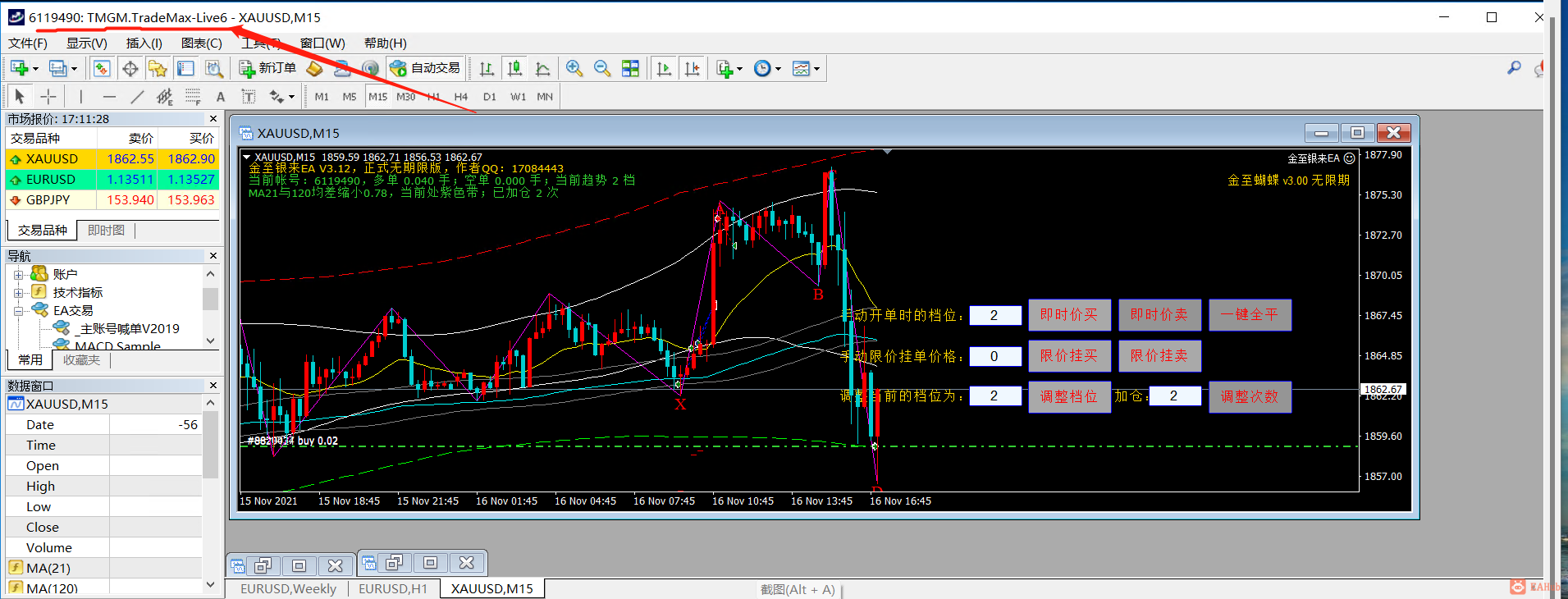
Task: Select the Cursor arrow tool
Action: pyautogui.click(x=20, y=97)
